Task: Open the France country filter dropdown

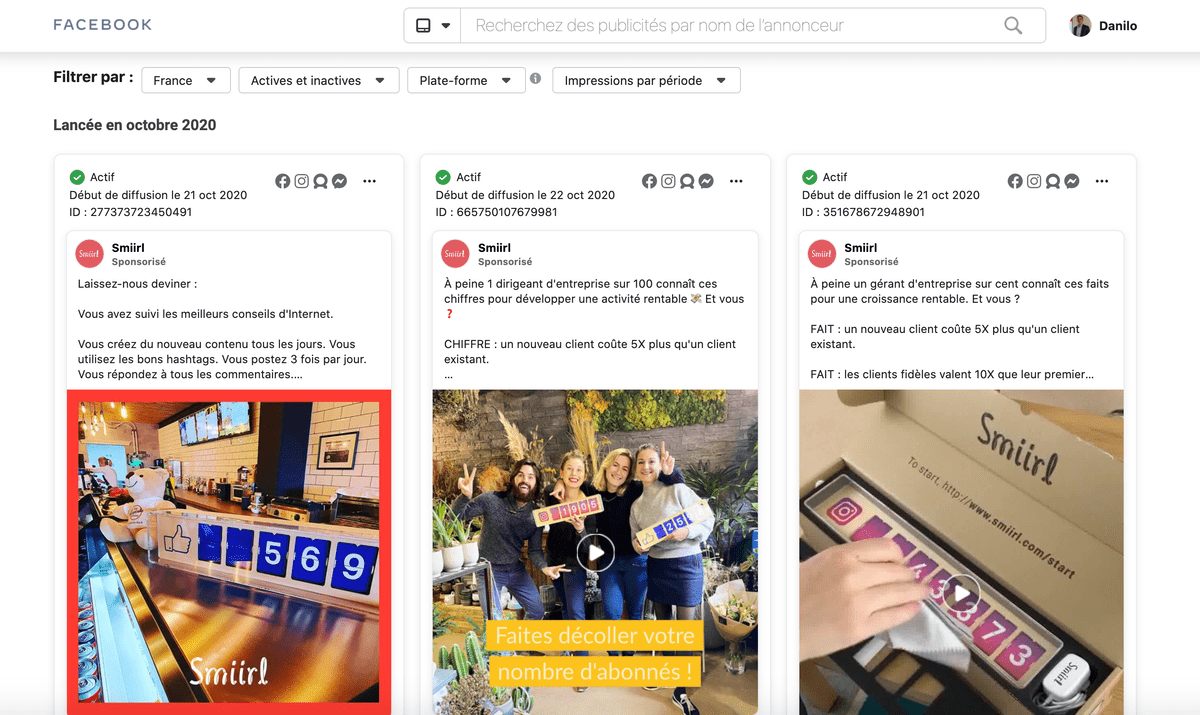Action: pyautogui.click(x=186, y=80)
